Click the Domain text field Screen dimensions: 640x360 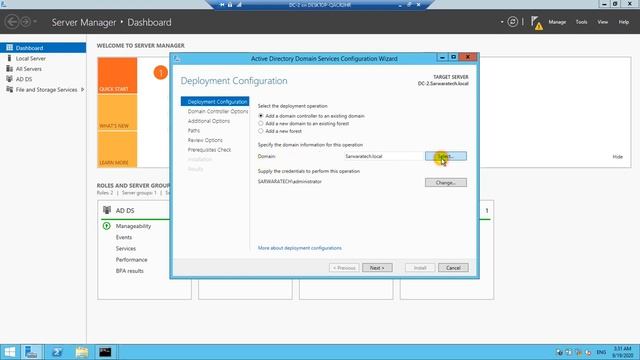pos(384,156)
